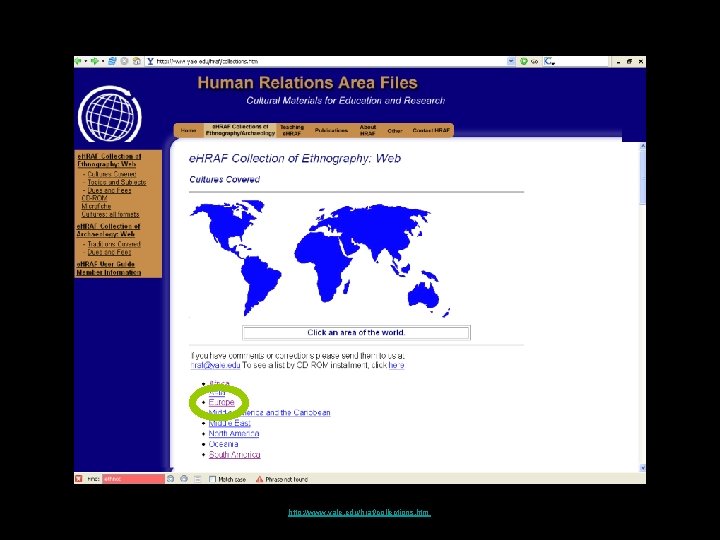
Task: Open the CD-ROM sidebar link
Action: tap(94, 198)
